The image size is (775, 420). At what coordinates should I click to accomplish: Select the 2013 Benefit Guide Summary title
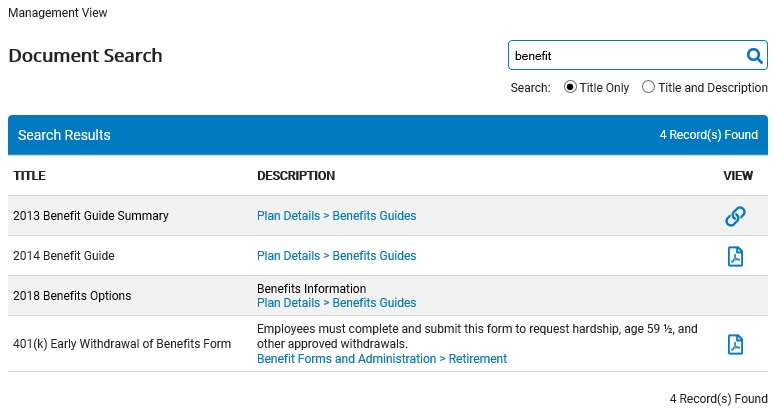tap(91, 216)
